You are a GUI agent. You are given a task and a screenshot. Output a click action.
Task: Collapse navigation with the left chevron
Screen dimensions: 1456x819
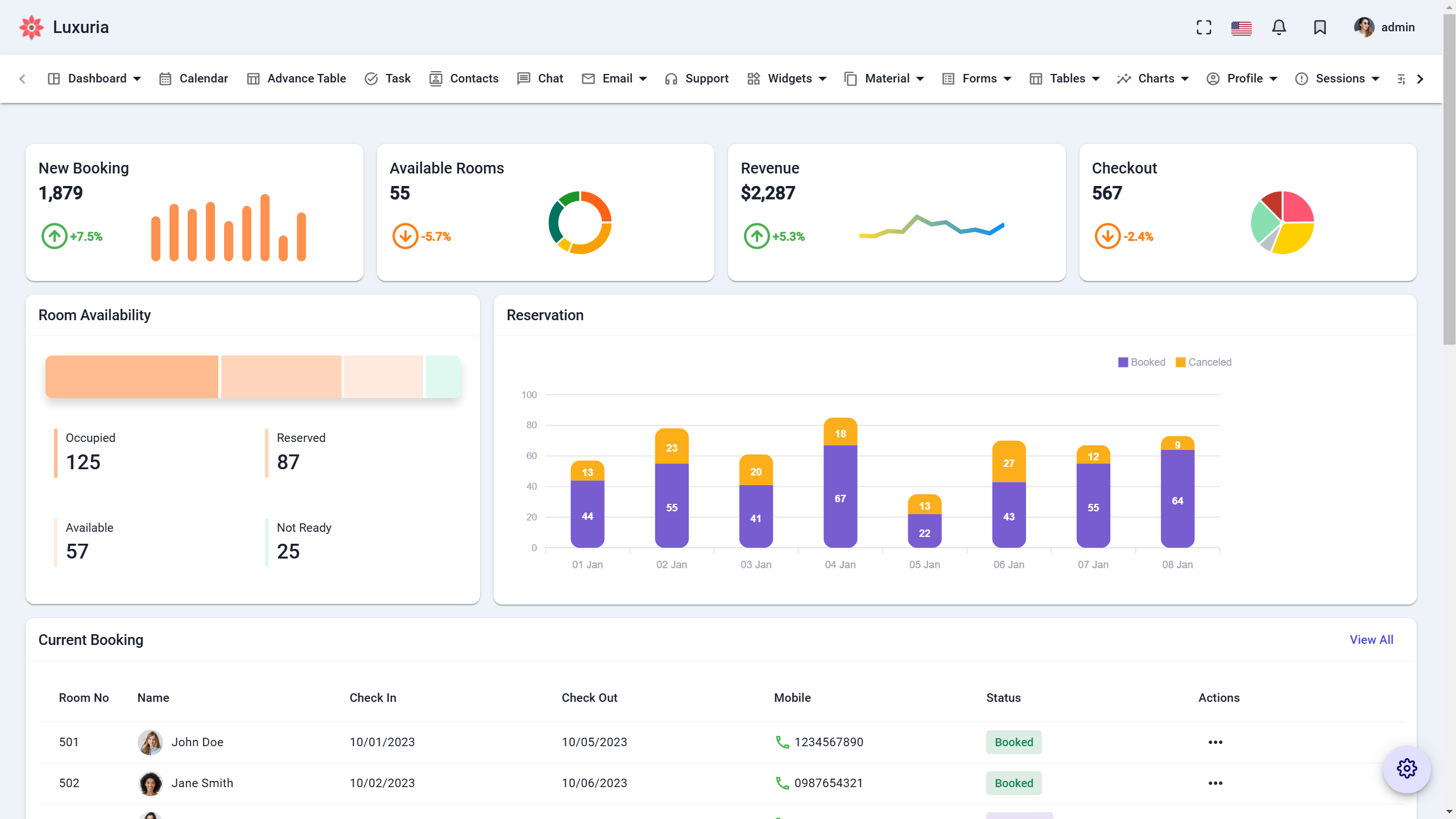[x=22, y=78]
